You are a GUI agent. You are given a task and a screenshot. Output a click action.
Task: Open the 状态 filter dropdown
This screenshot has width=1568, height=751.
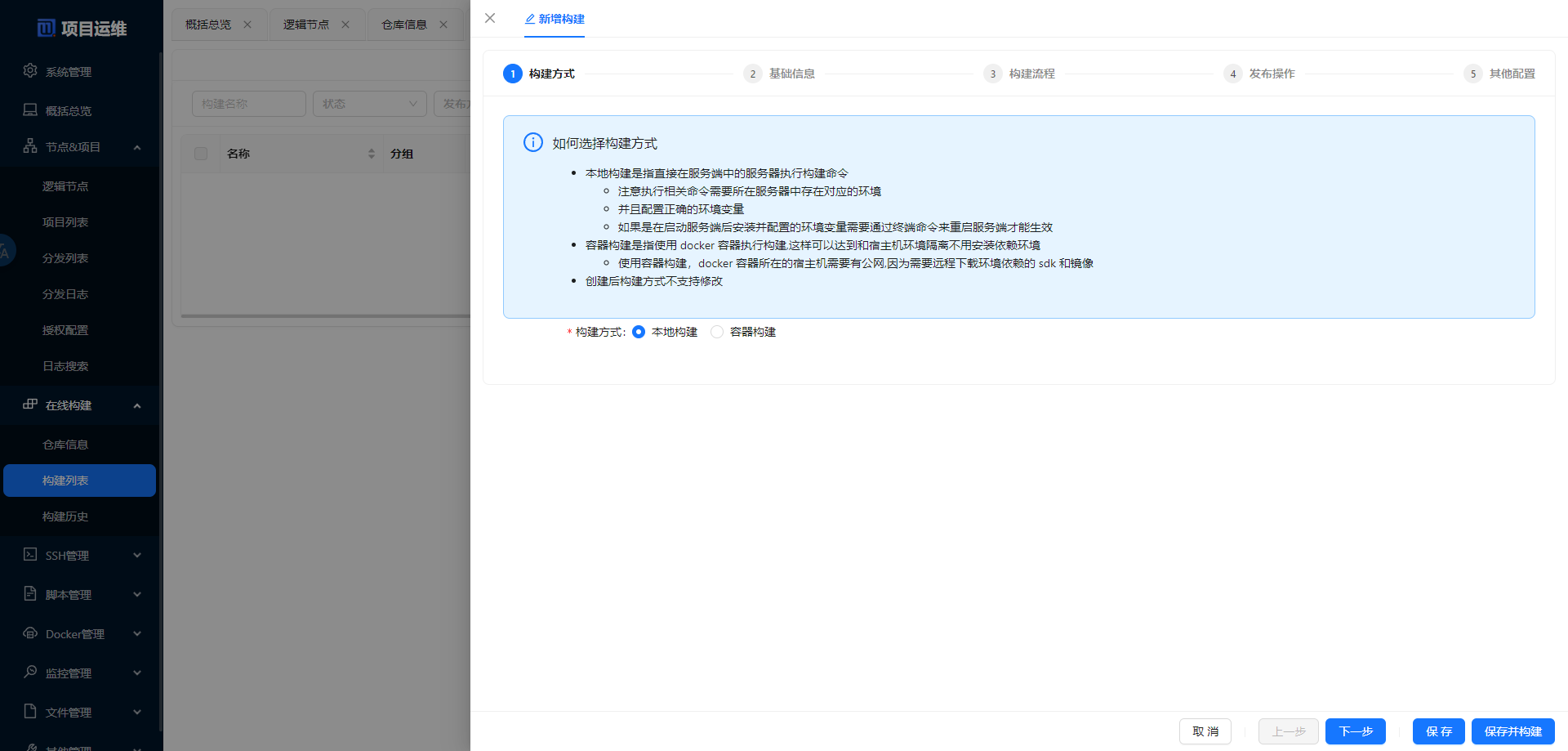(x=369, y=104)
